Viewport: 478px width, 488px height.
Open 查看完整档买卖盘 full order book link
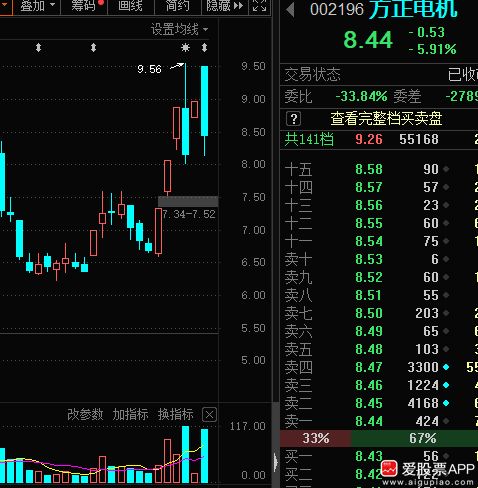pos(386,119)
